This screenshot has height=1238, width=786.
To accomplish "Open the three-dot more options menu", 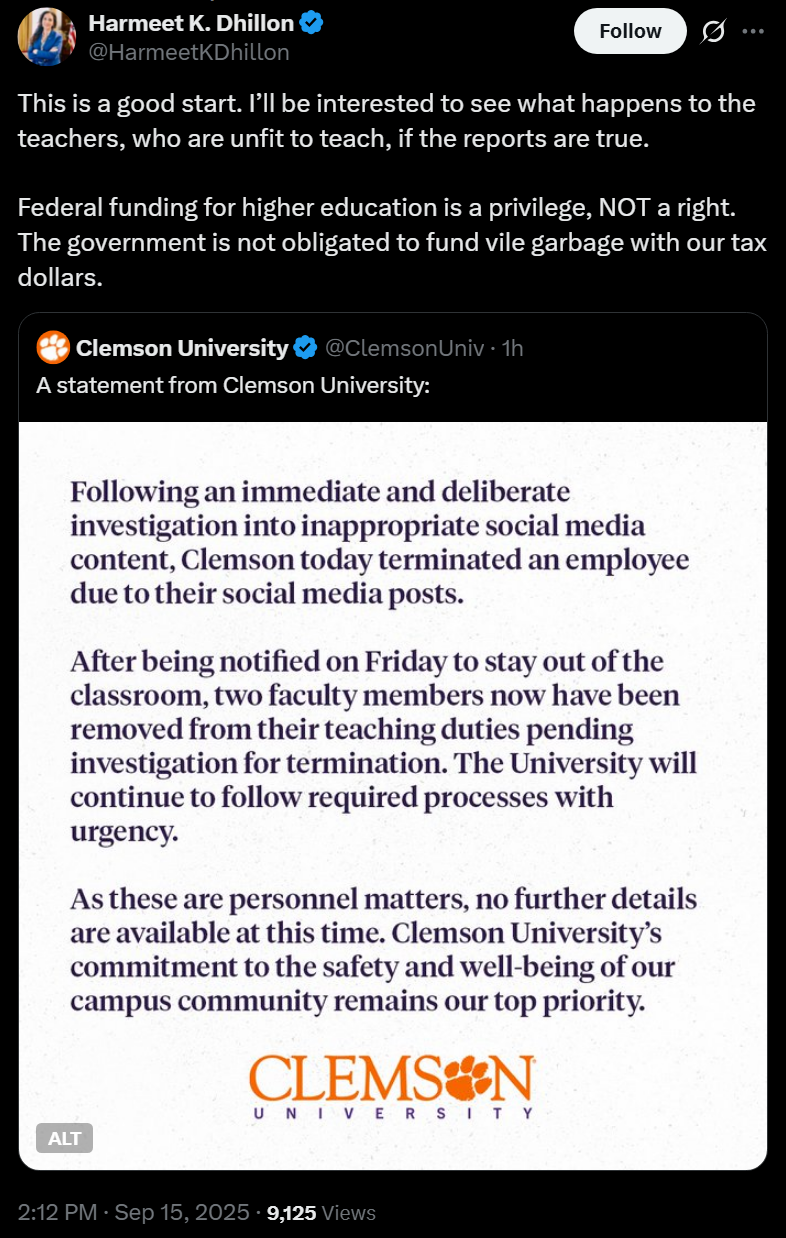I will point(752,31).
